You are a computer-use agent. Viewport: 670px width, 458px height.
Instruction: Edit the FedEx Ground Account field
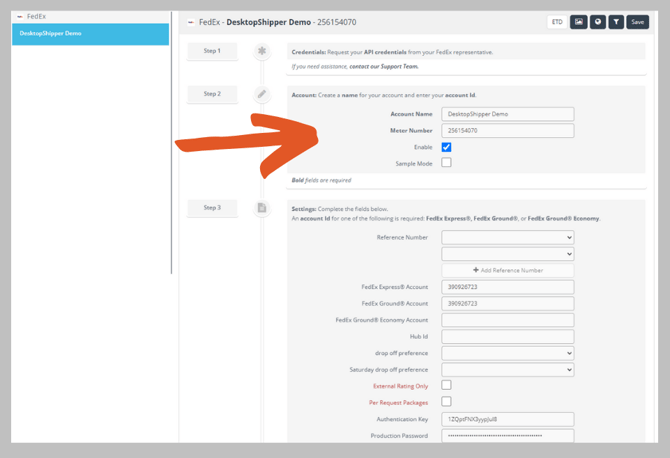pyautogui.click(x=508, y=304)
